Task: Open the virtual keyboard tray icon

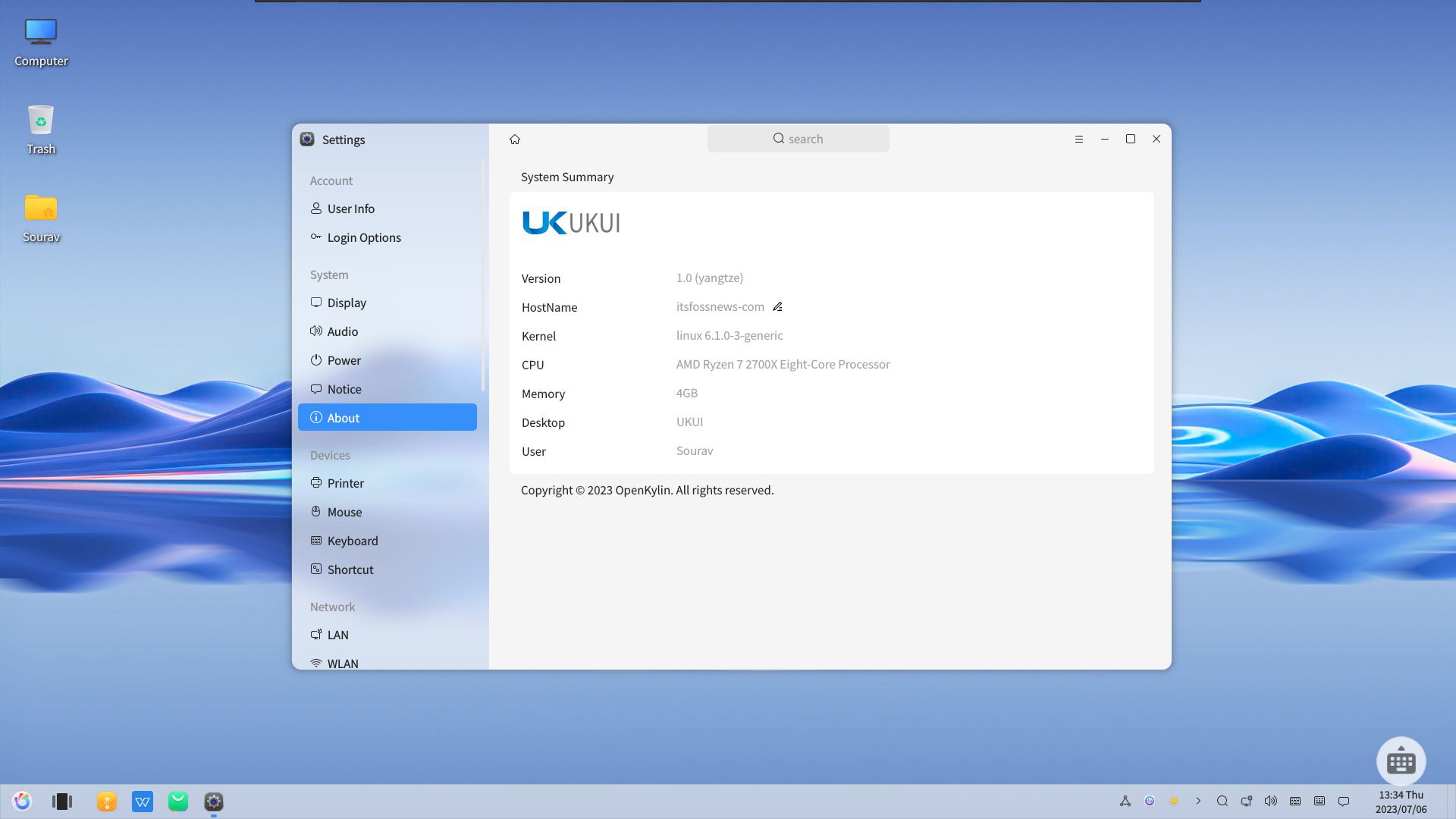Action: [x=1320, y=801]
